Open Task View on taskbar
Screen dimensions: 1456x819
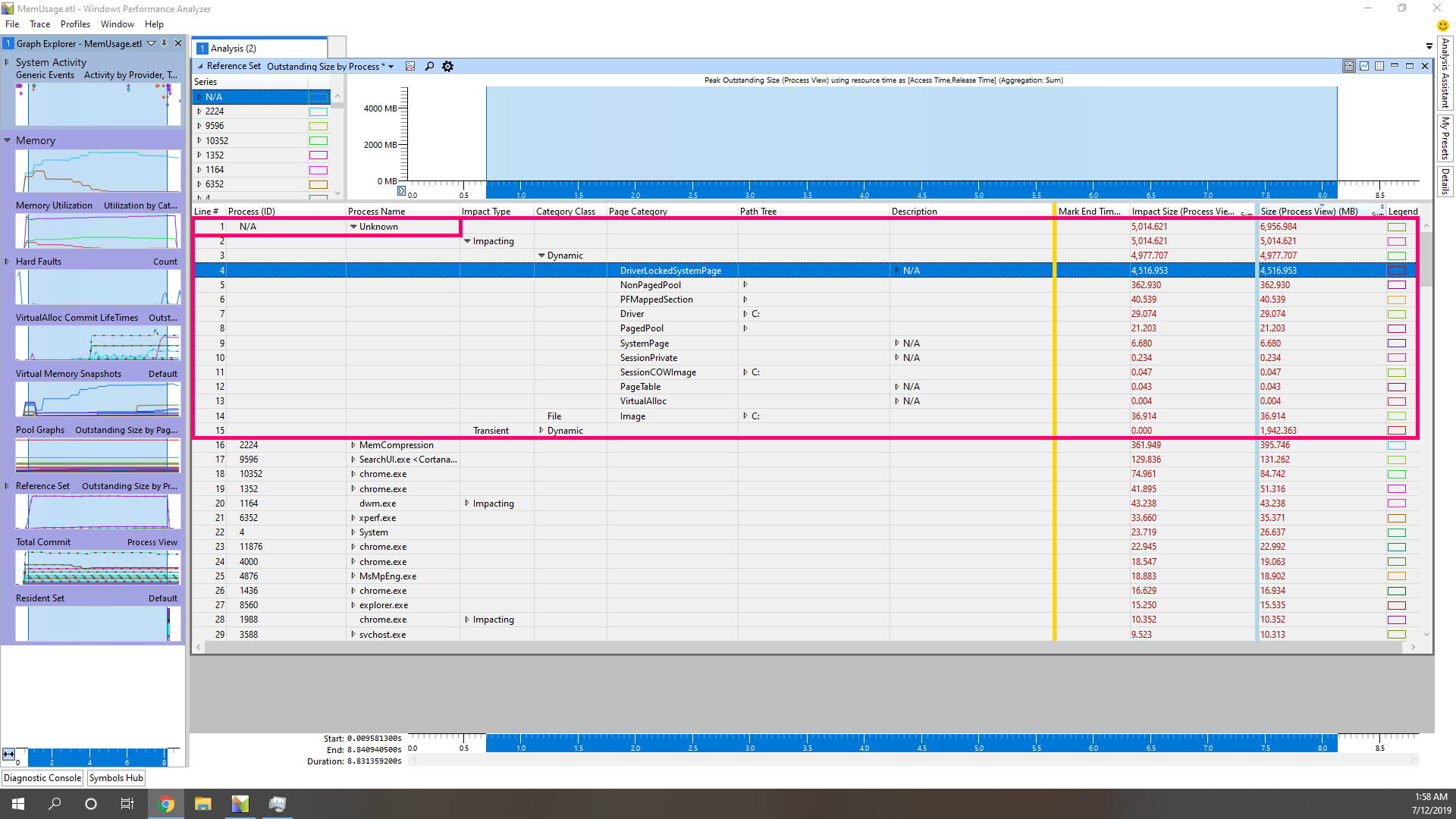point(127,804)
